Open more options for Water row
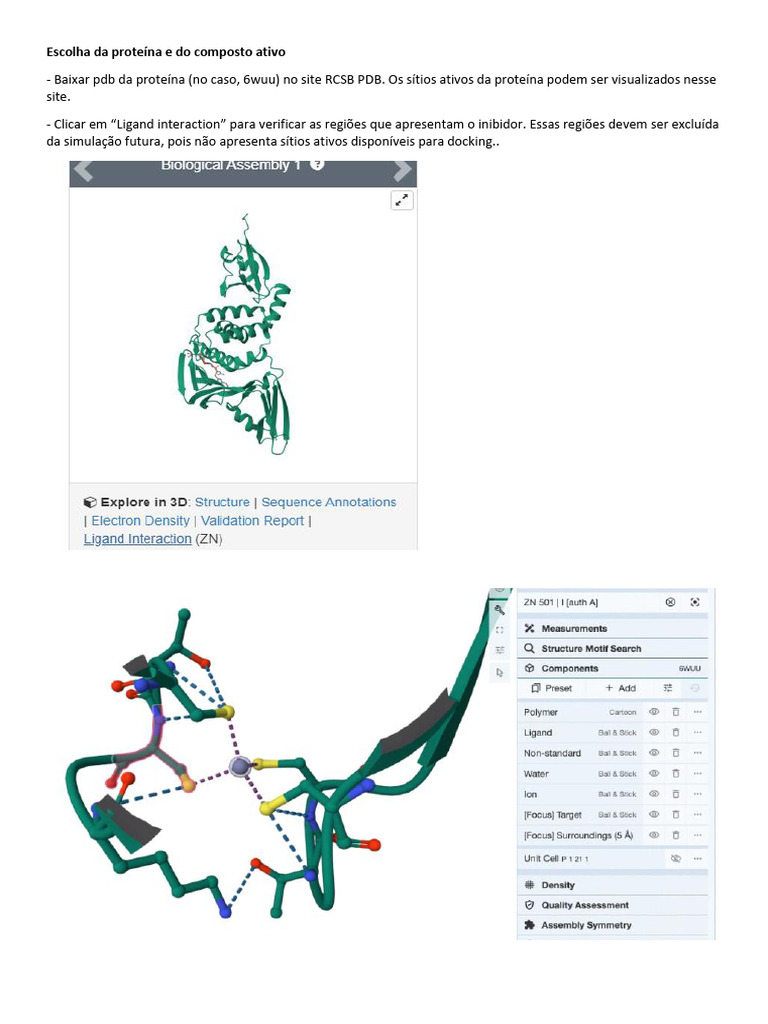The width and height of the screenshot is (768, 1024). pos(697,774)
